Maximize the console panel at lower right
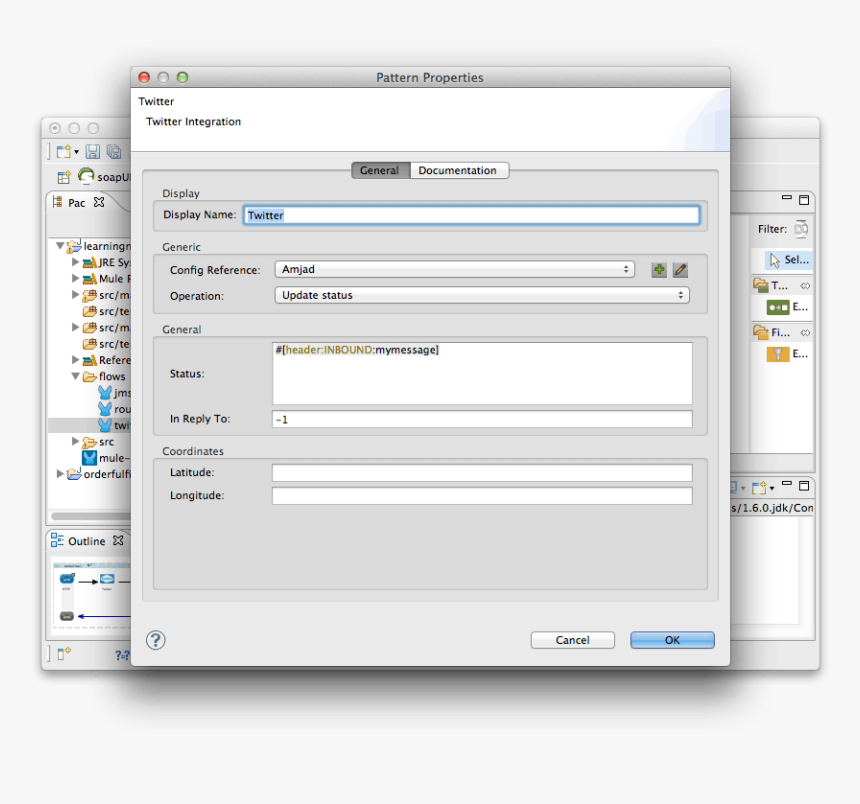 pos(804,485)
